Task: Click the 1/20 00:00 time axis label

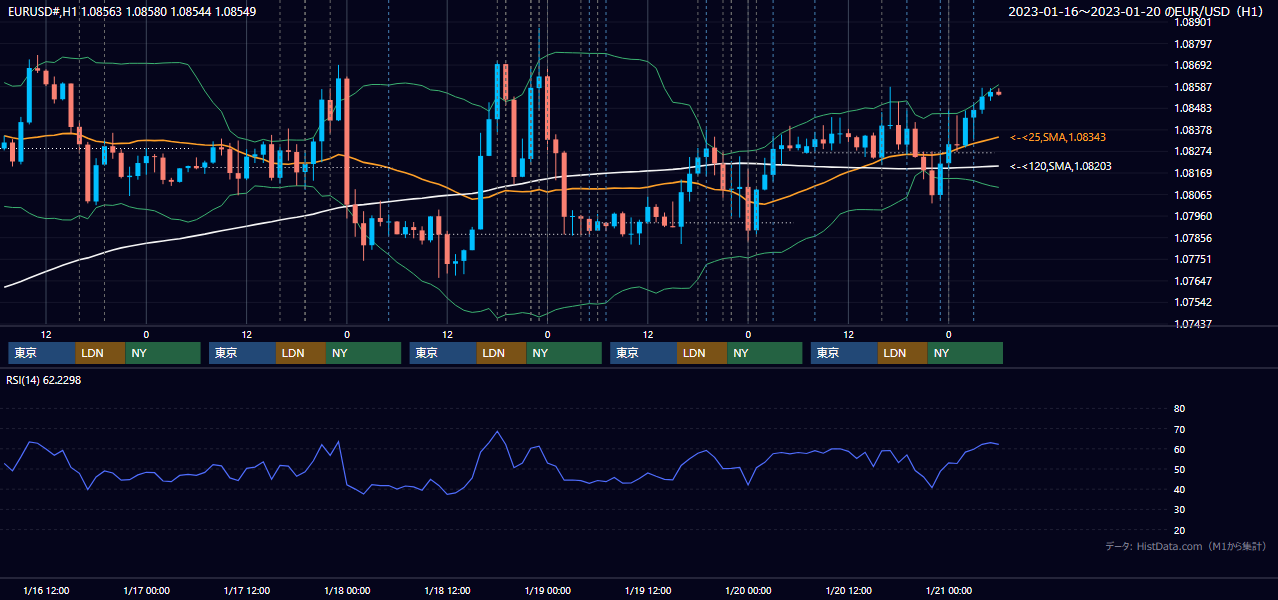Action: coord(748,590)
